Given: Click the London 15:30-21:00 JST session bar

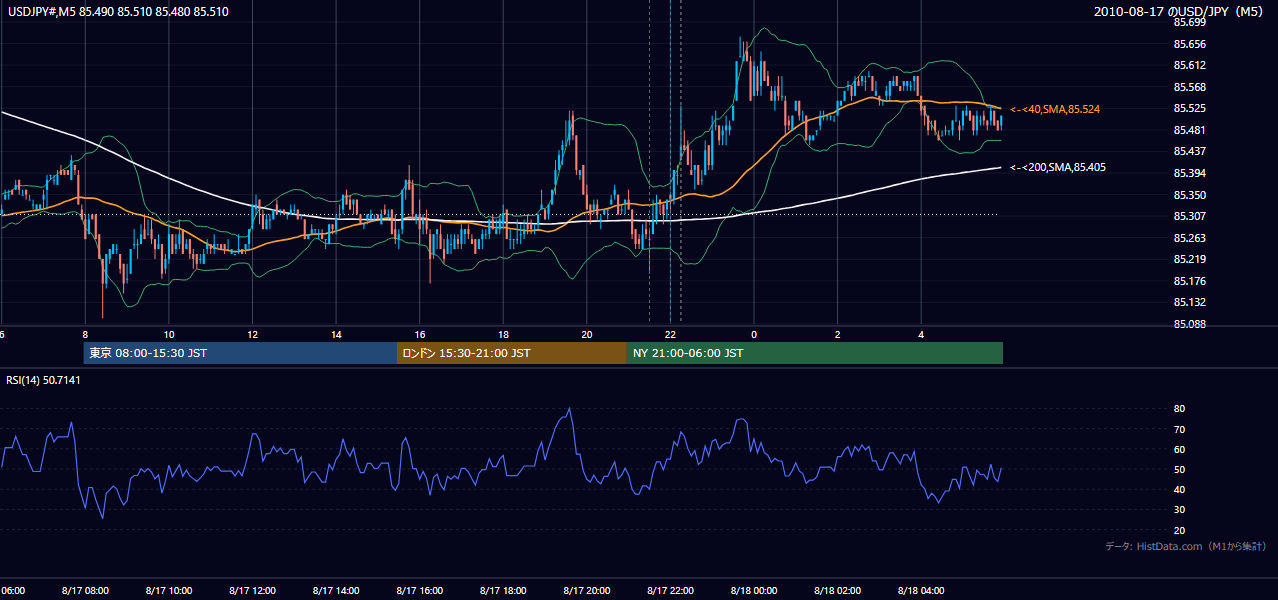Looking at the screenshot, I should tap(512, 353).
